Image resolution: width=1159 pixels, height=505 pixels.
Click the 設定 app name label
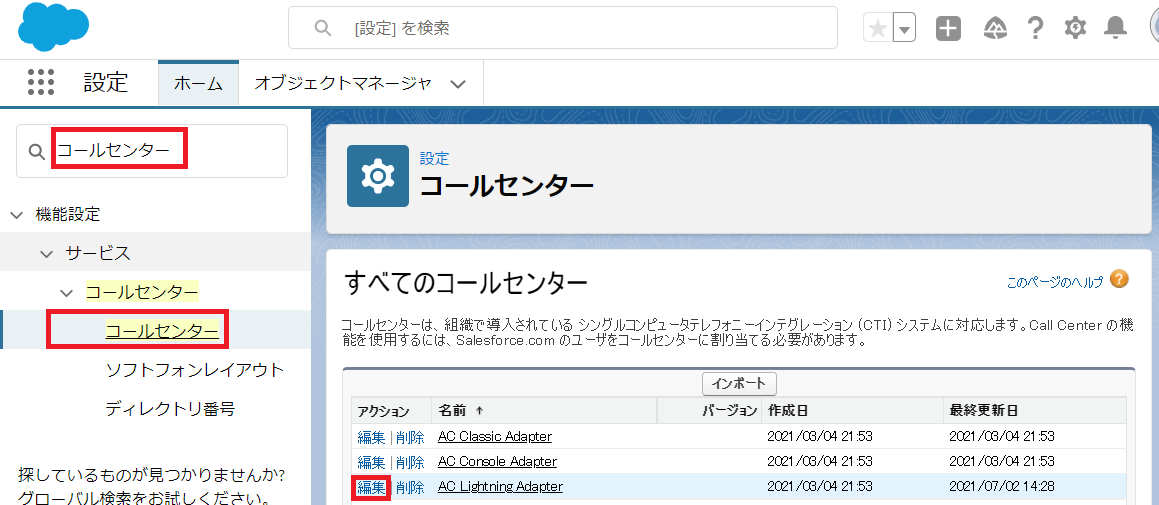tap(106, 82)
